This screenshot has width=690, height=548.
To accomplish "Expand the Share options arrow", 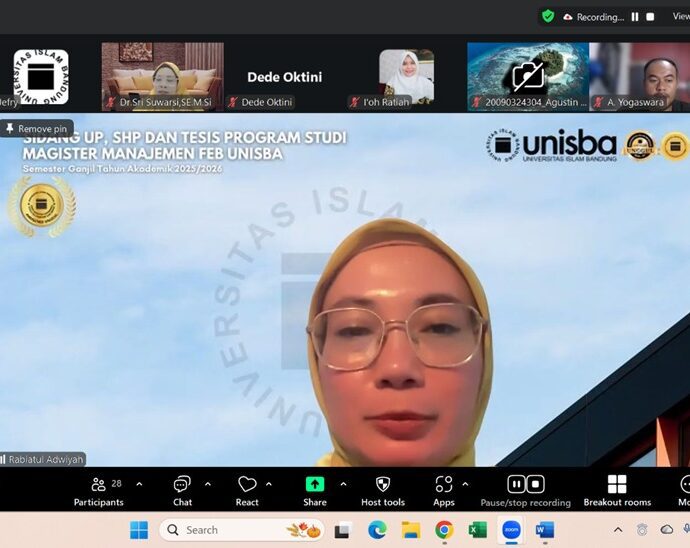I will coord(343,484).
